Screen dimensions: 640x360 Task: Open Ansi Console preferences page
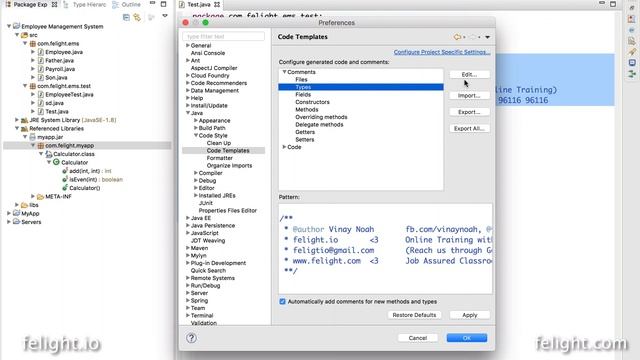click(x=208, y=53)
